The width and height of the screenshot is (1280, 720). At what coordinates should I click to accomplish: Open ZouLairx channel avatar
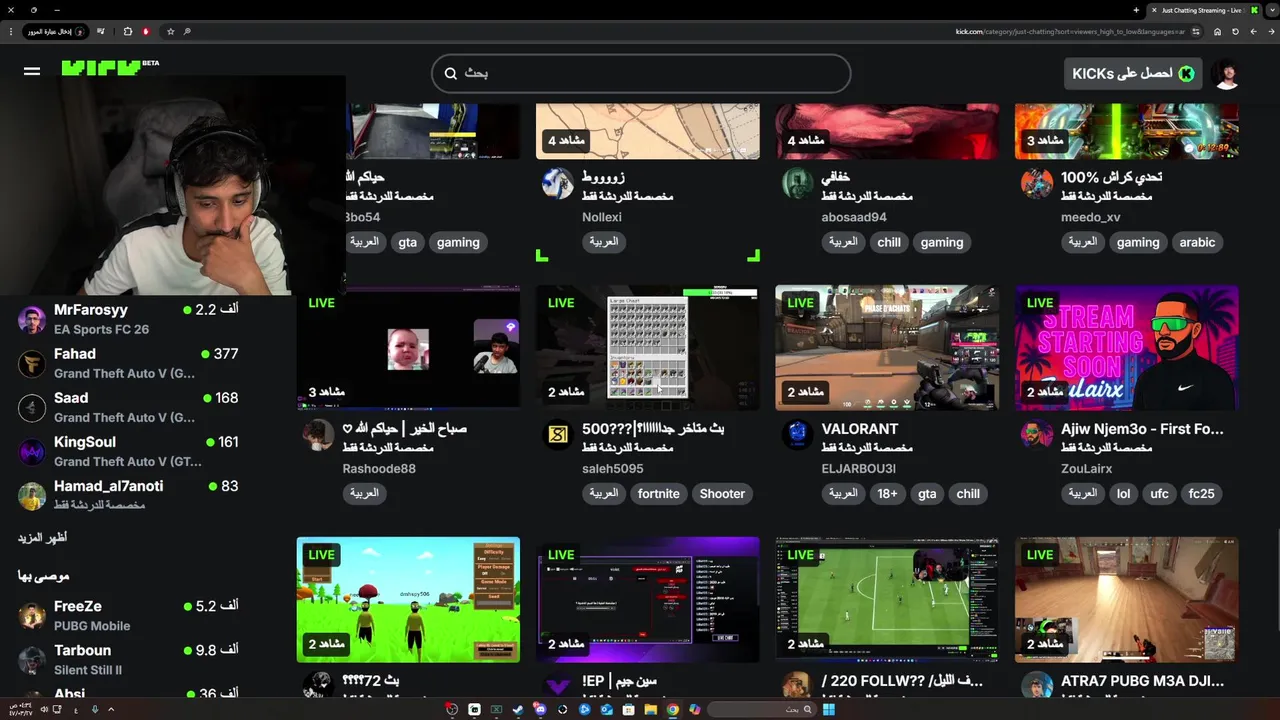pos(1037,435)
